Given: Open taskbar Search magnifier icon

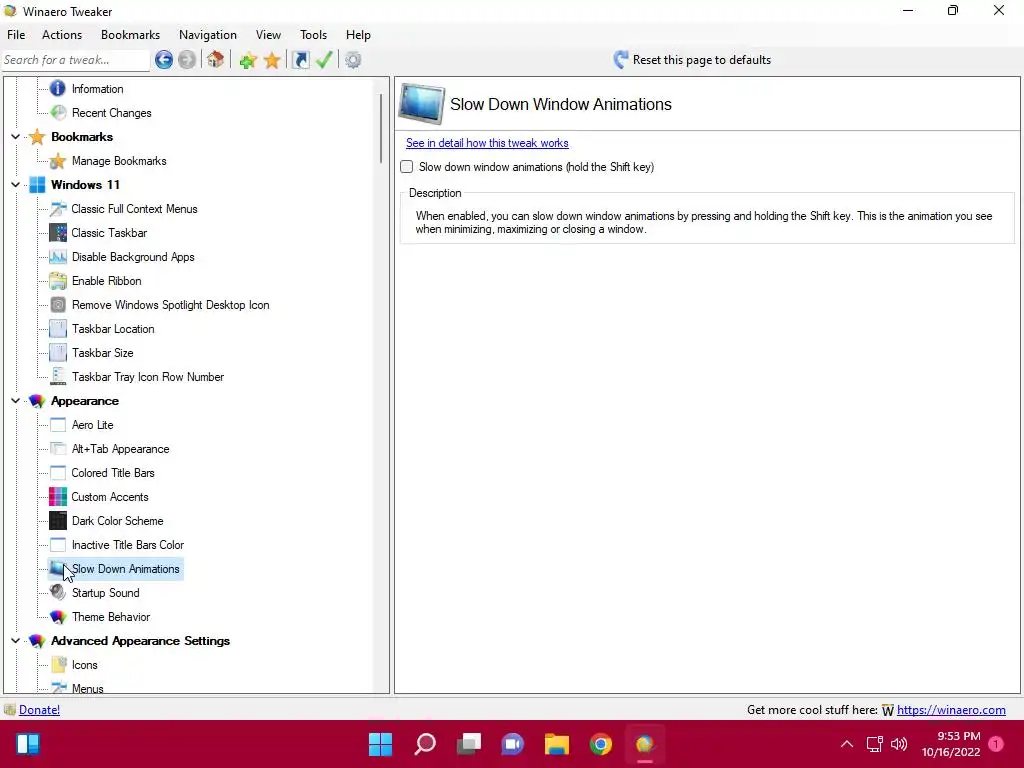Looking at the screenshot, I should point(425,744).
